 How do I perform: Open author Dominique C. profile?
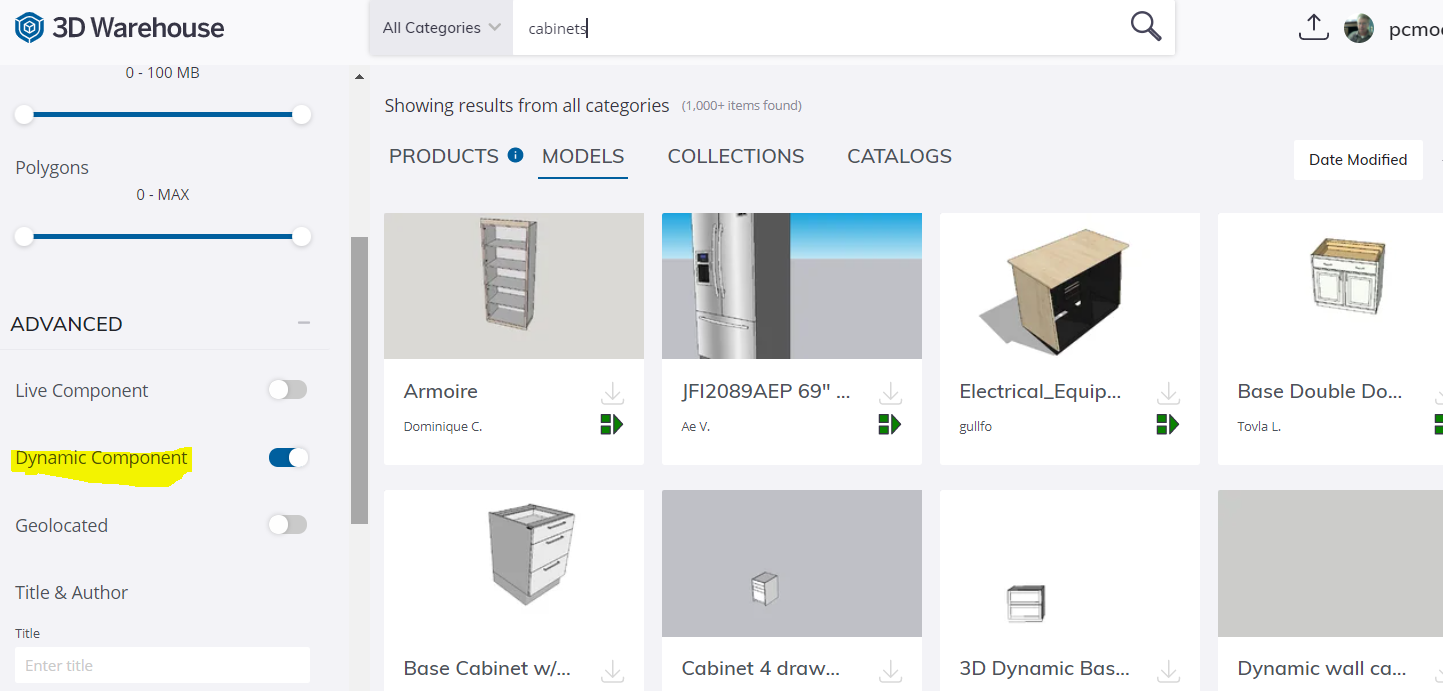[443, 426]
